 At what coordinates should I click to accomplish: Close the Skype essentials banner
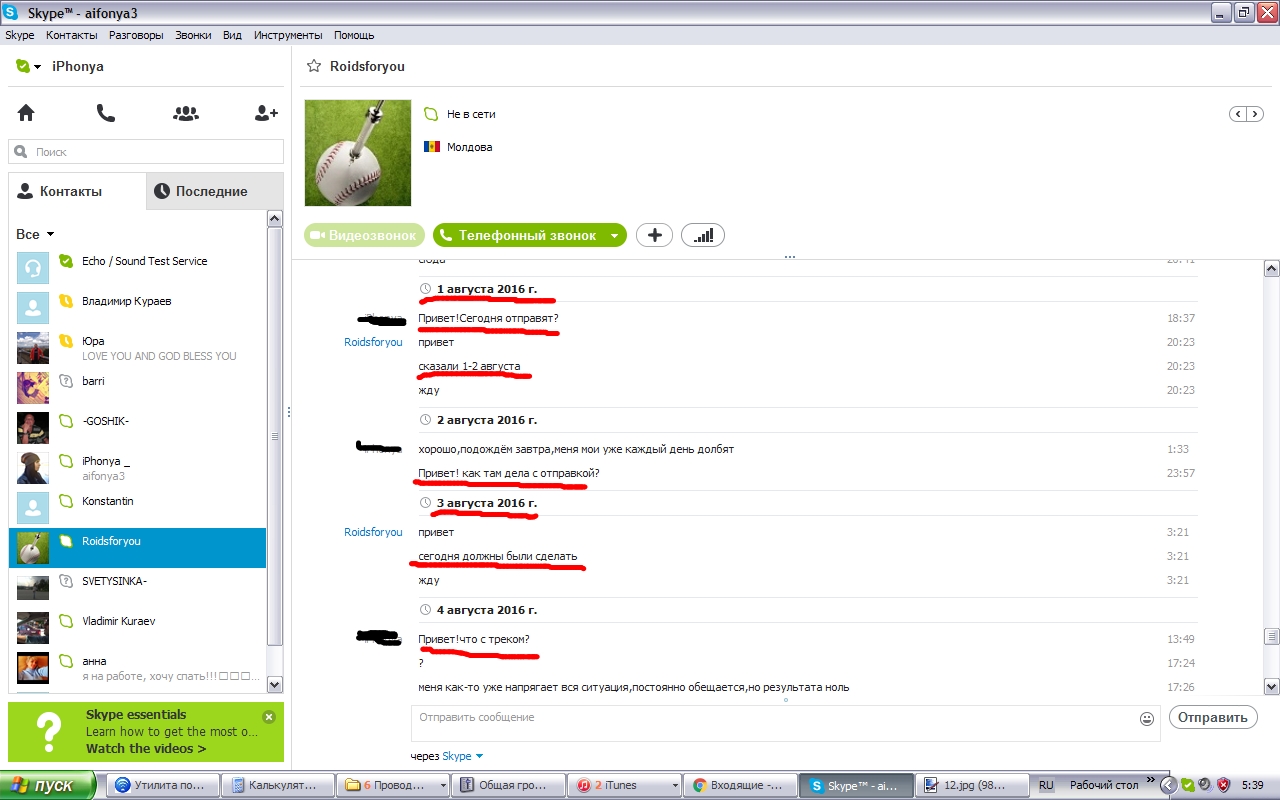pyautogui.click(x=269, y=717)
